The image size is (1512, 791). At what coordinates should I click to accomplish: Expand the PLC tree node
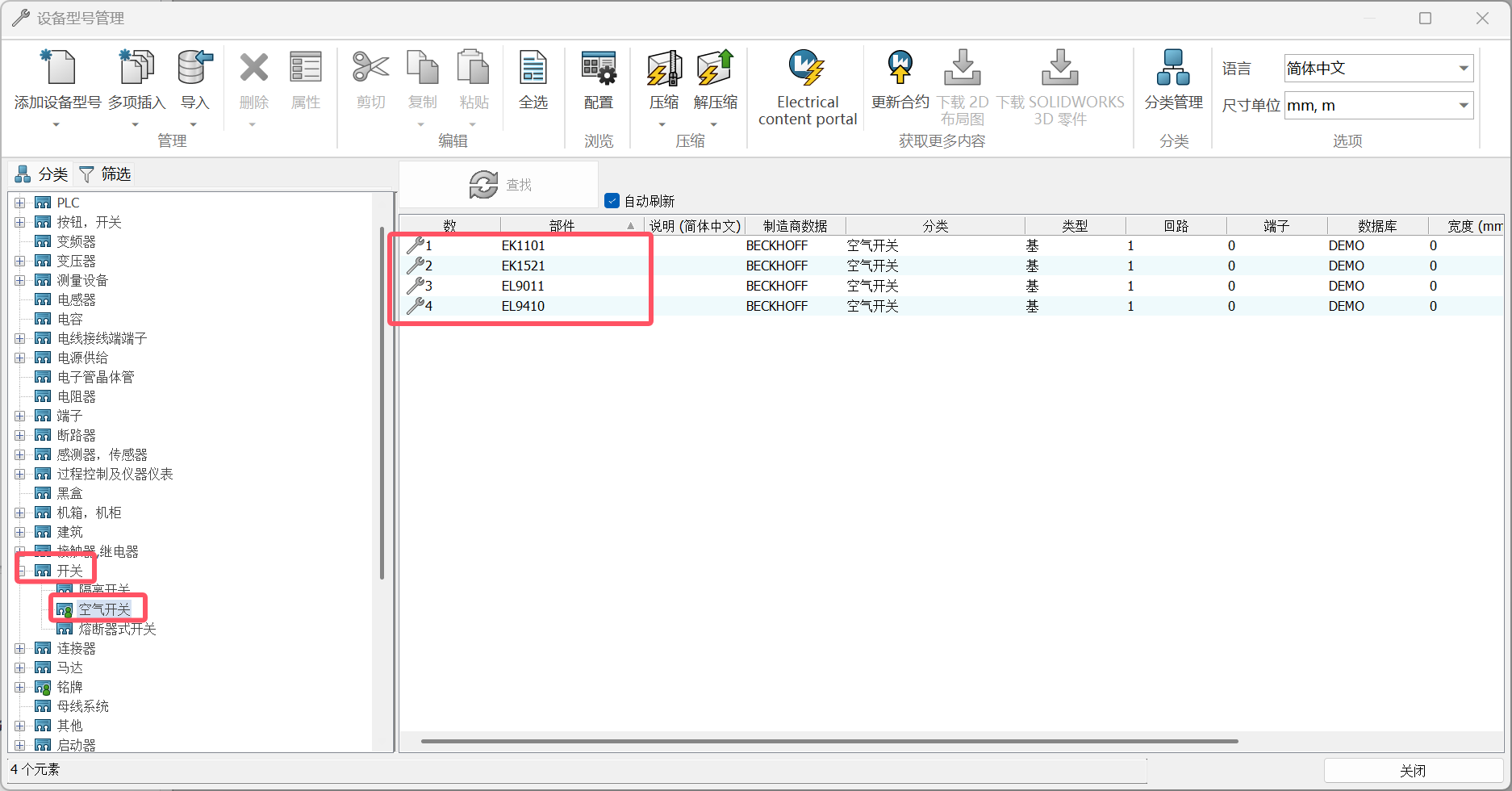click(20, 203)
